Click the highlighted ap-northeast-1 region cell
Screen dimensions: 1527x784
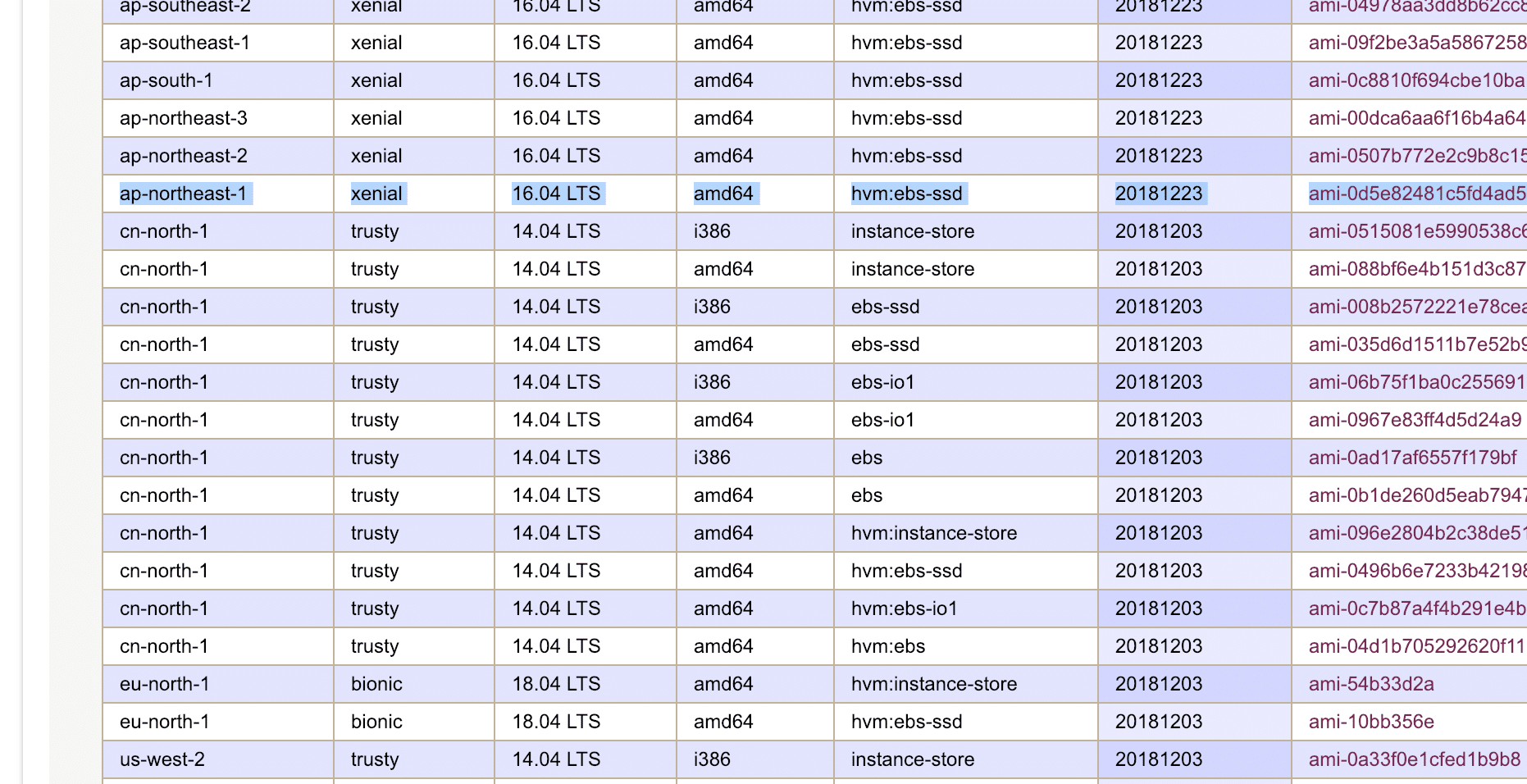(x=184, y=194)
